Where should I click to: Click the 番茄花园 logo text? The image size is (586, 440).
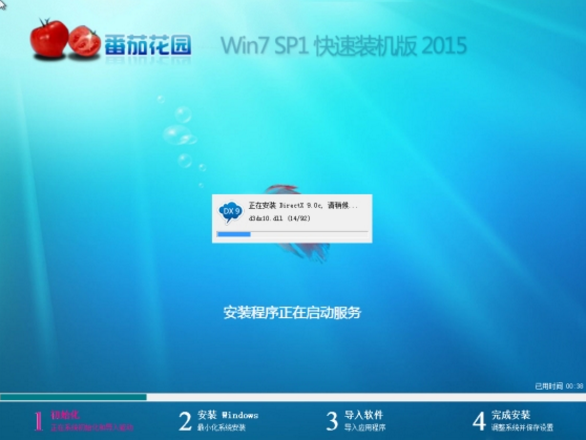(148, 45)
